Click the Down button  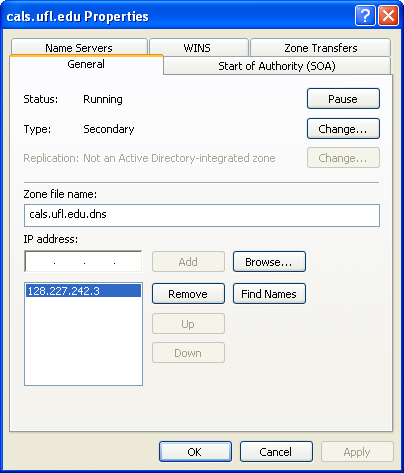point(188,353)
